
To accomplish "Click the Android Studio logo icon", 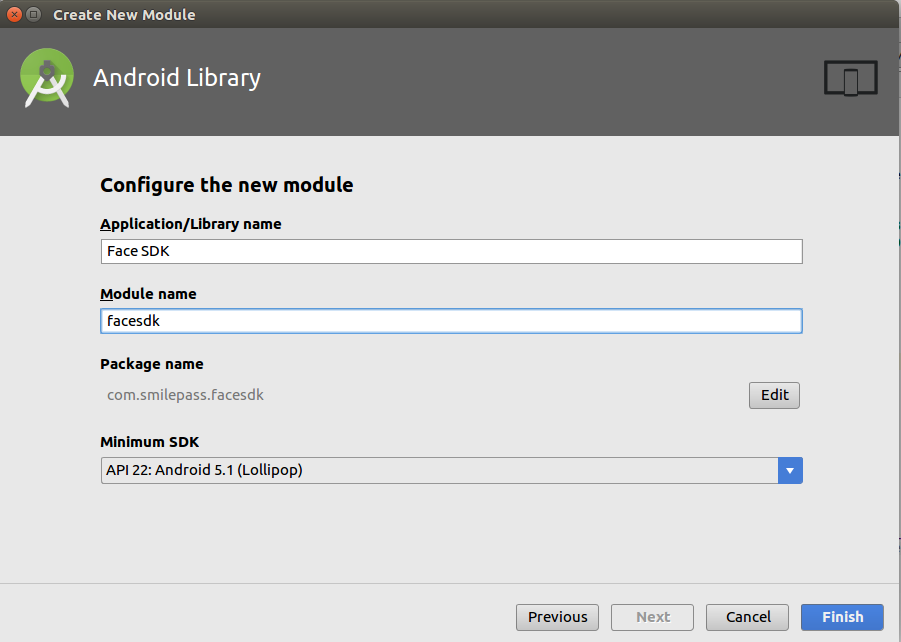I will 47,78.
